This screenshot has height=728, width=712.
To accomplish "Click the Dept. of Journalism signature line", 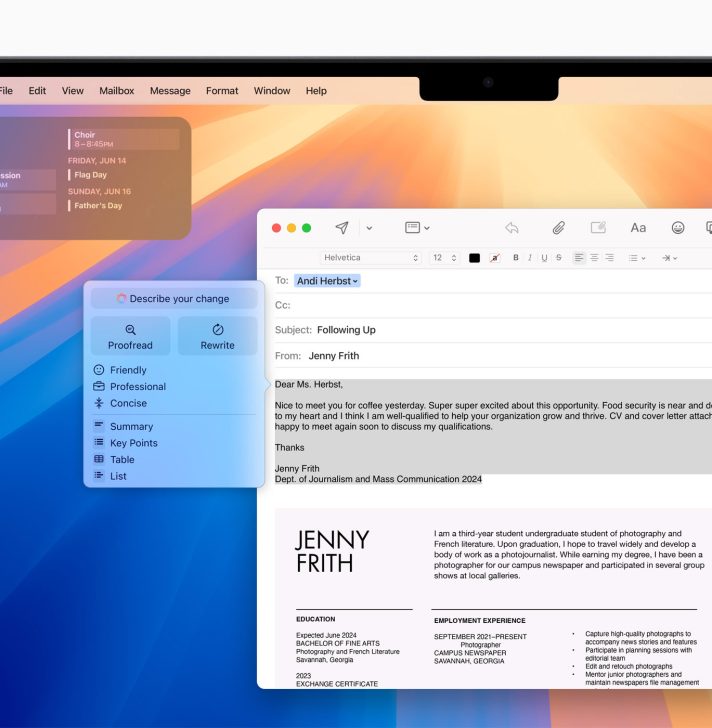I will (x=378, y=479).
